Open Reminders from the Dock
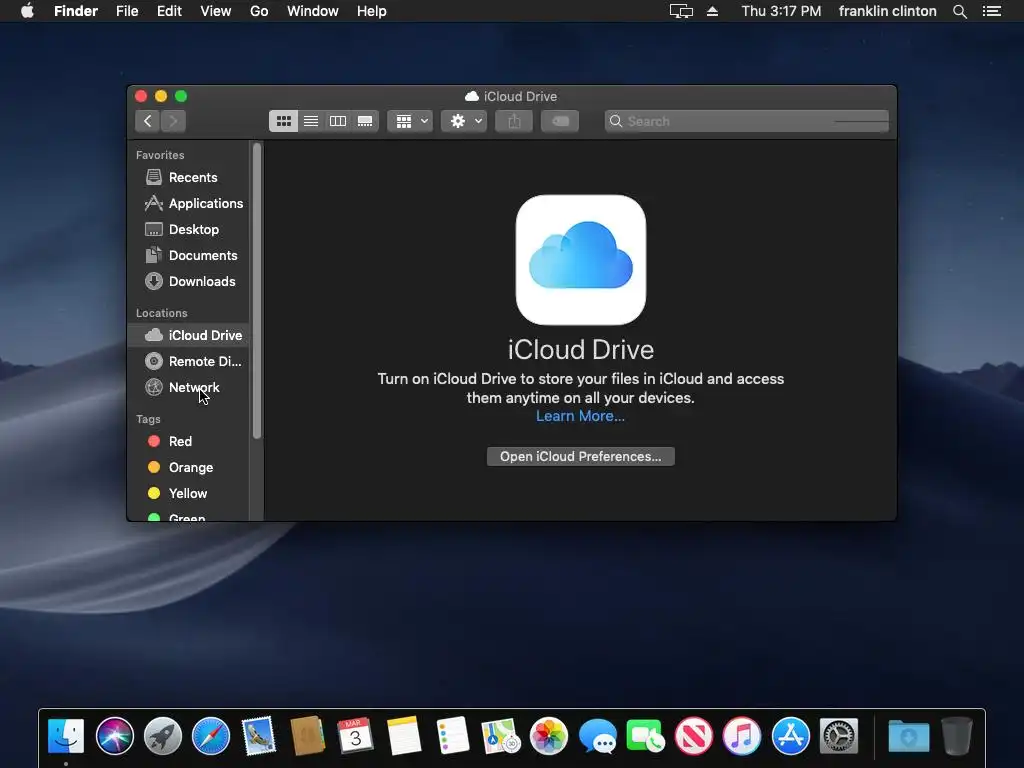This screenshot has width=1024, height=768. coord(453,736)
